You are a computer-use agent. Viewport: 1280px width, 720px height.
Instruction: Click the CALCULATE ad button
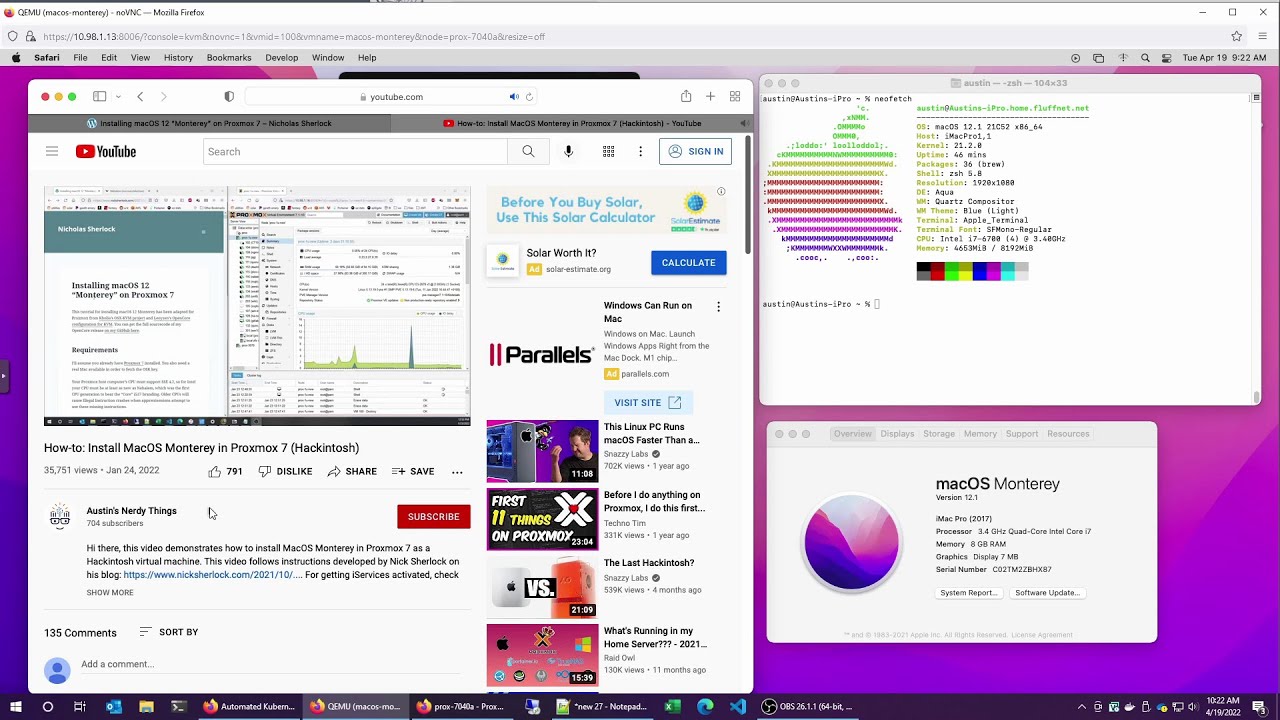(688, 262)
